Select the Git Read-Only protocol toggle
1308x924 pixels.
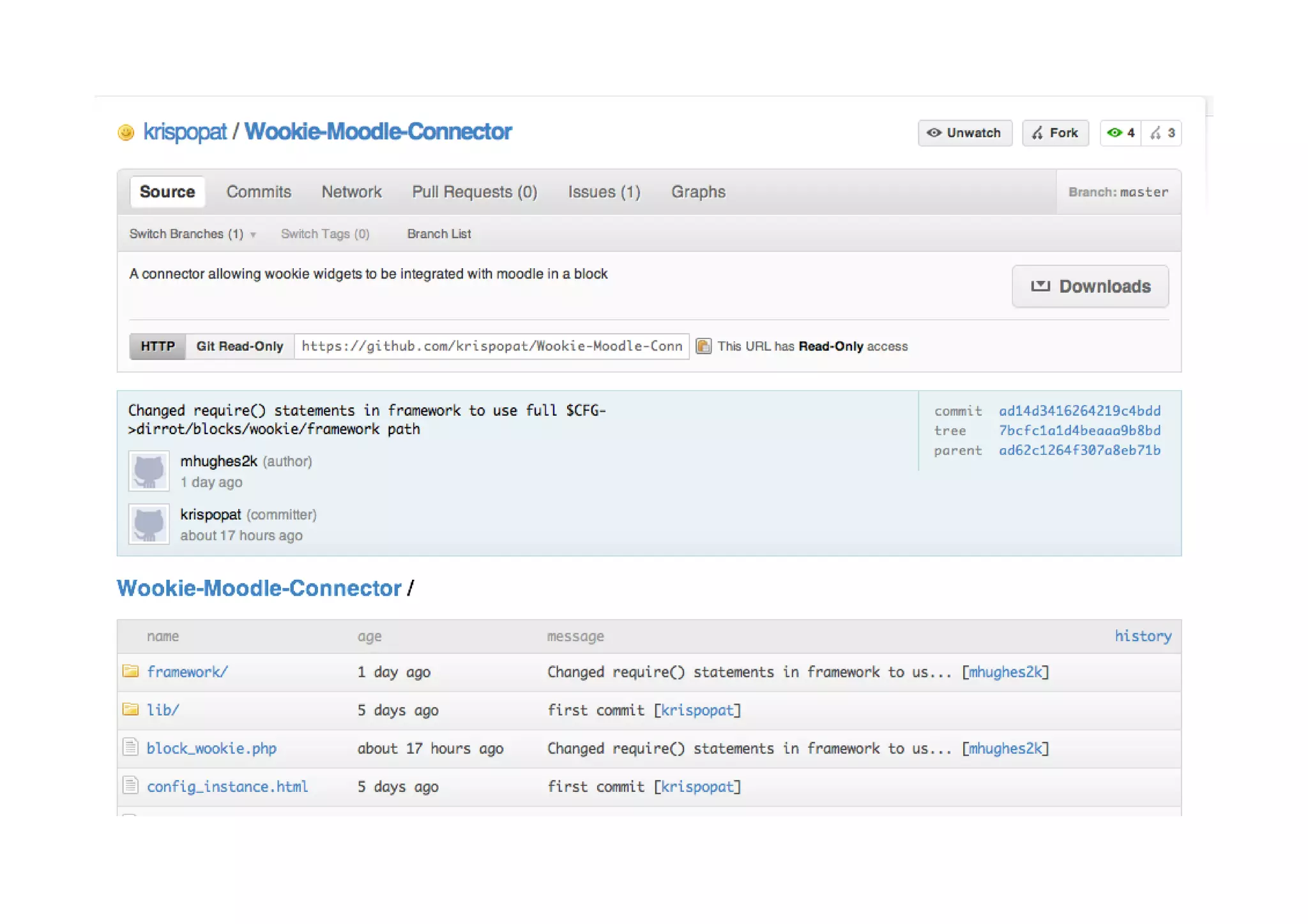pyautogui.click(x=240, y=346)
